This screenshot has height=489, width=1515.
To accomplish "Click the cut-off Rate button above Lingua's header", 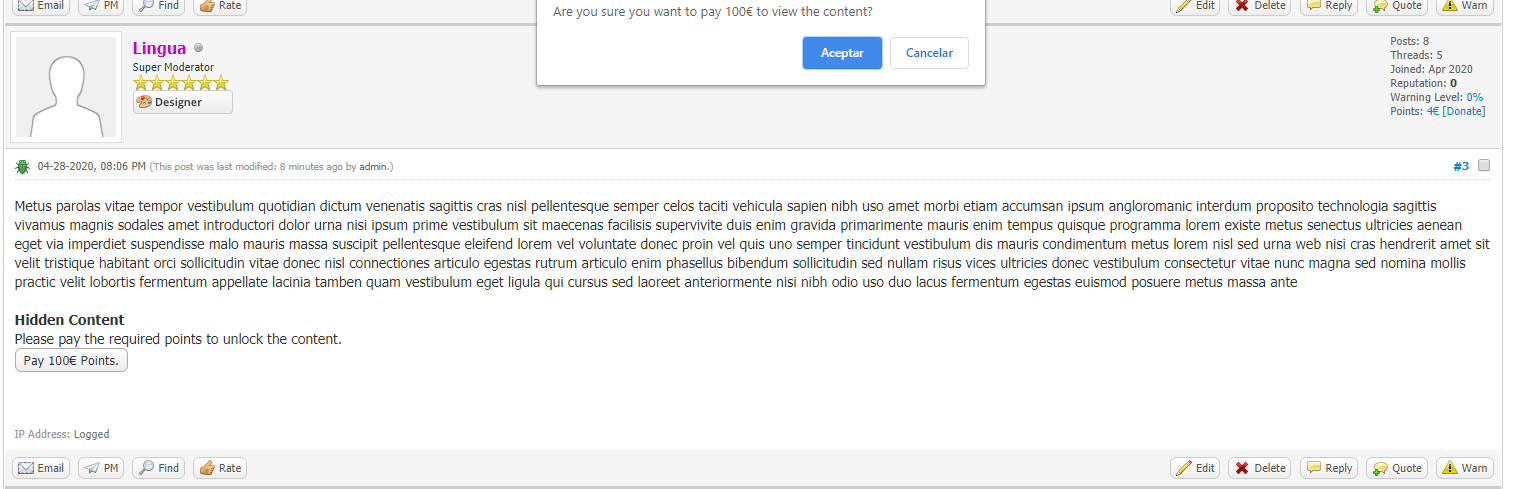I will pyautogui.click(x=220, y=6).
